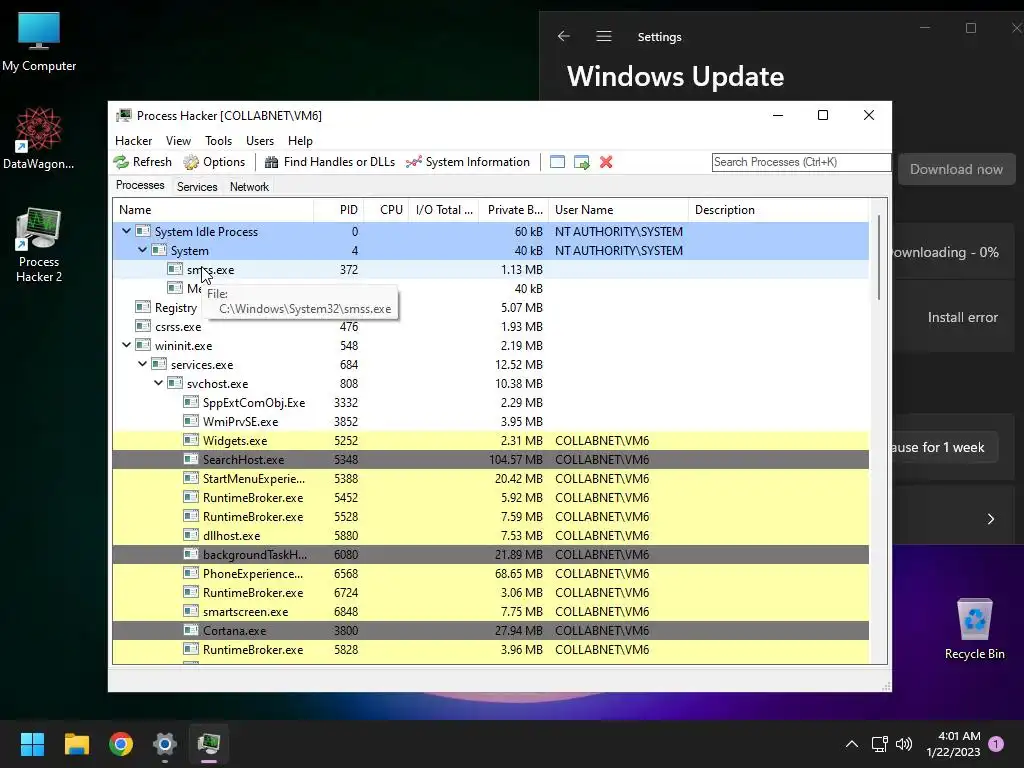1024x768 pixels.
Task: Select the WmiPrvSE.exe process
Action: [490, 421]
